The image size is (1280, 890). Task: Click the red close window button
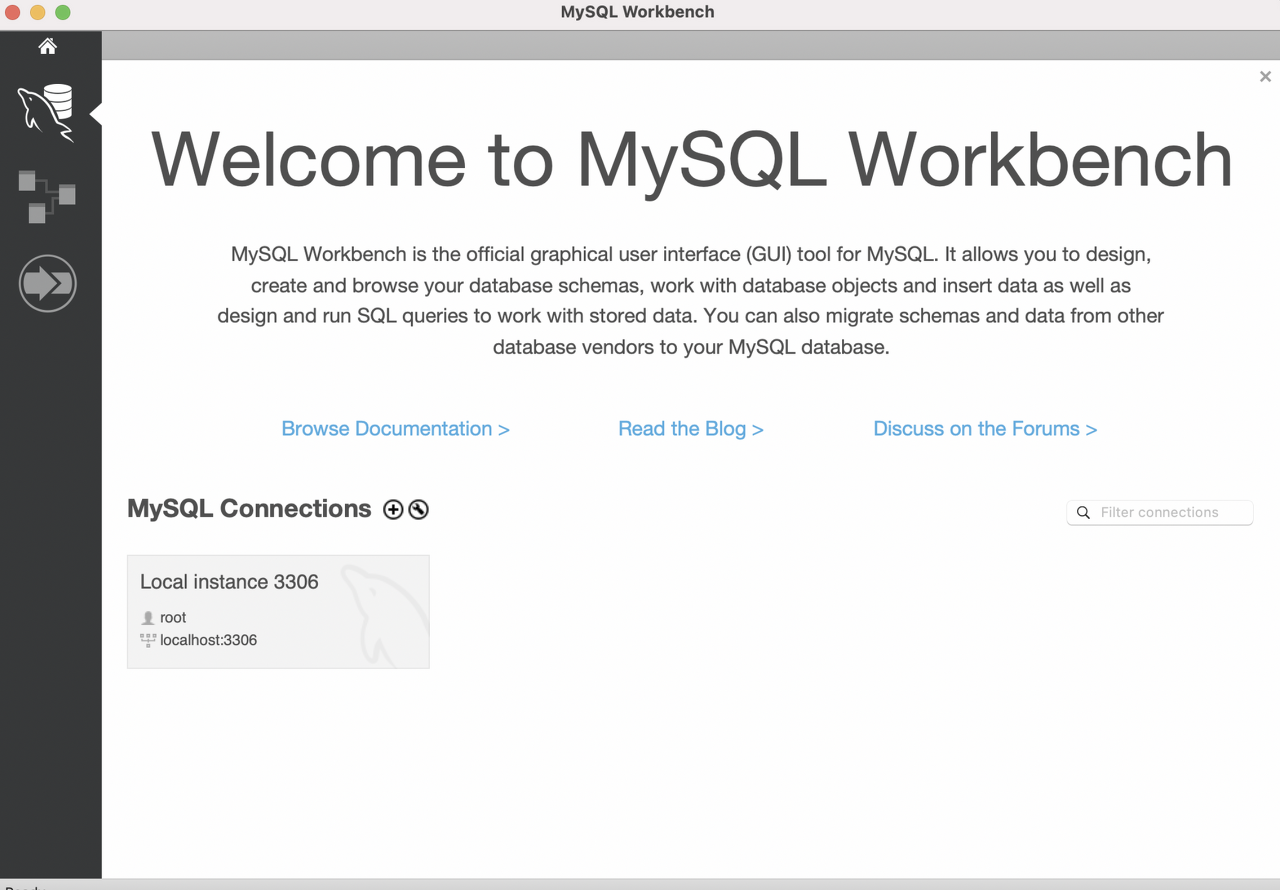(13, 13)
